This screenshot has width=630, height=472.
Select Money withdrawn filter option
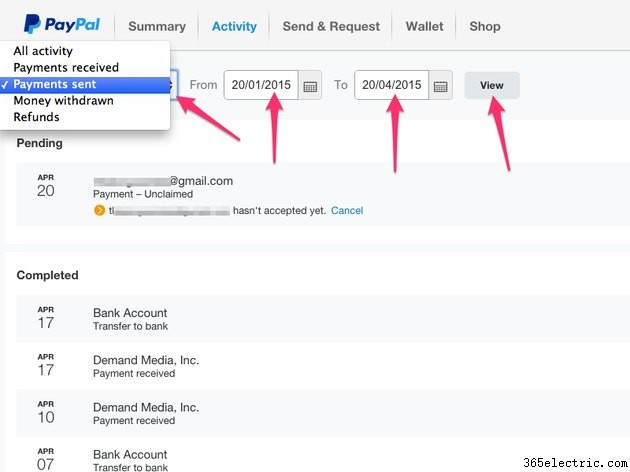[85, 100]
